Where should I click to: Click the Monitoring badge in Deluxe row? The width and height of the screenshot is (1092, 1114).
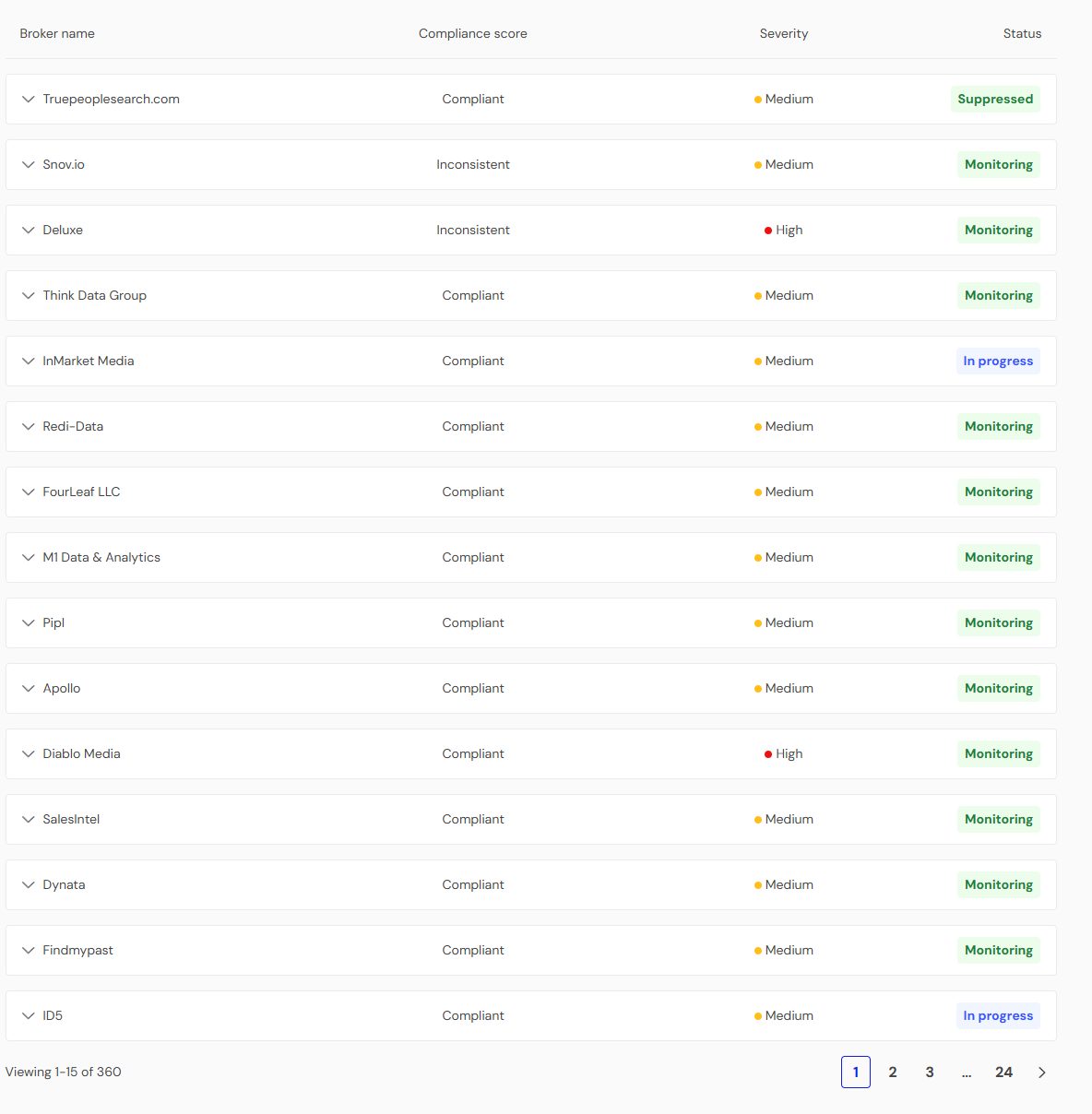[999, 230]
